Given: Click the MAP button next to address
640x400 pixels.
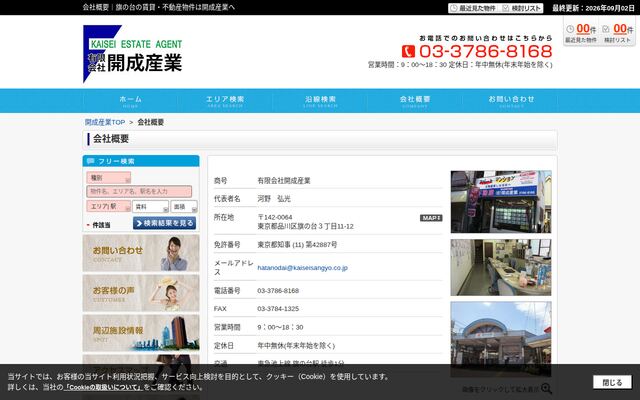Looking at the screenshot, I should [x=431, y=218].
